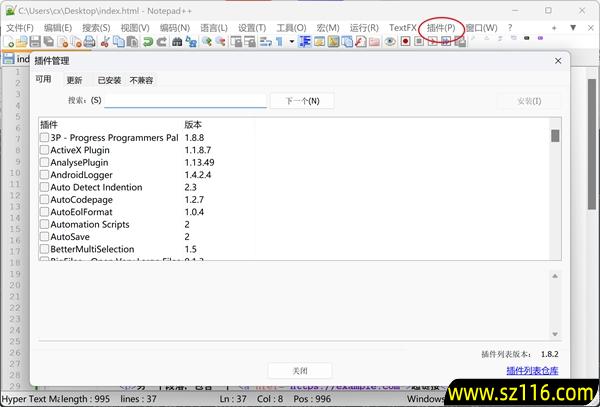Click the Open file folder icon

(21, 41)
